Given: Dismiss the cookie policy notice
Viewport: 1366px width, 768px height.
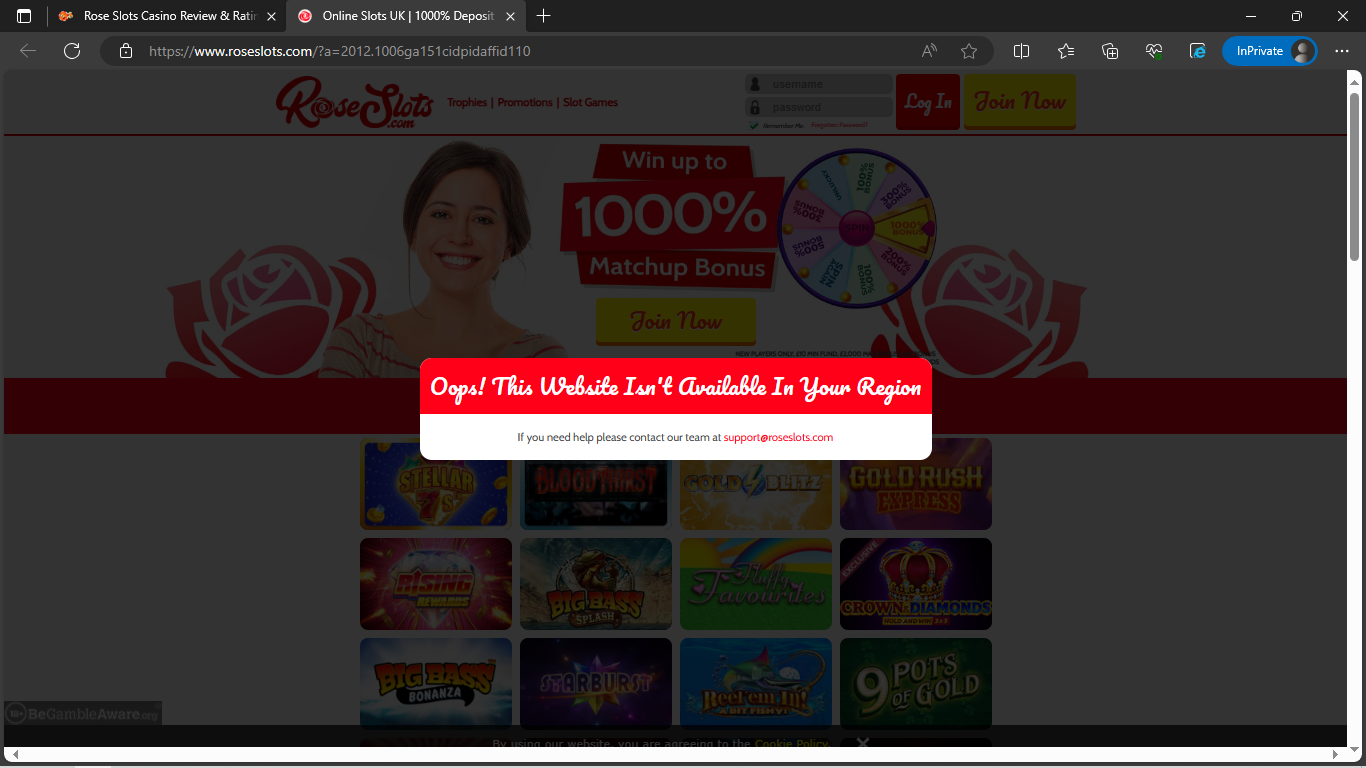Looking at the screenshot, I should point(862,742).
